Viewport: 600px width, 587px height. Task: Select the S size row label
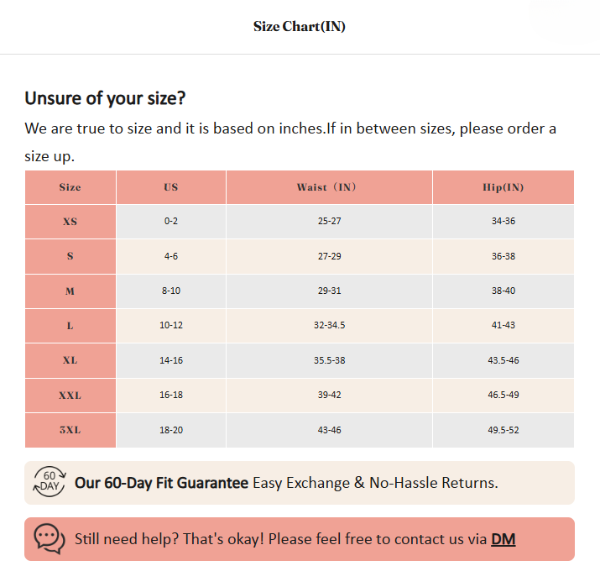pos(70,256)
